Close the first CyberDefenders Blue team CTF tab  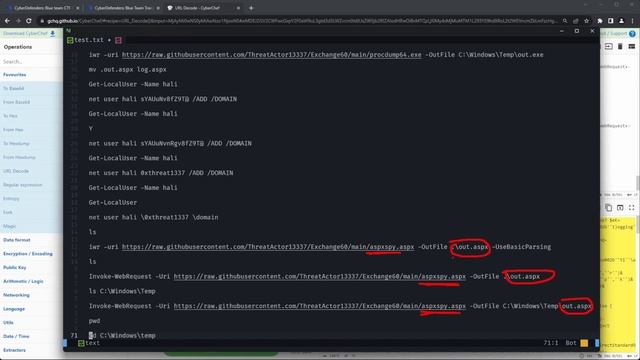78,8
